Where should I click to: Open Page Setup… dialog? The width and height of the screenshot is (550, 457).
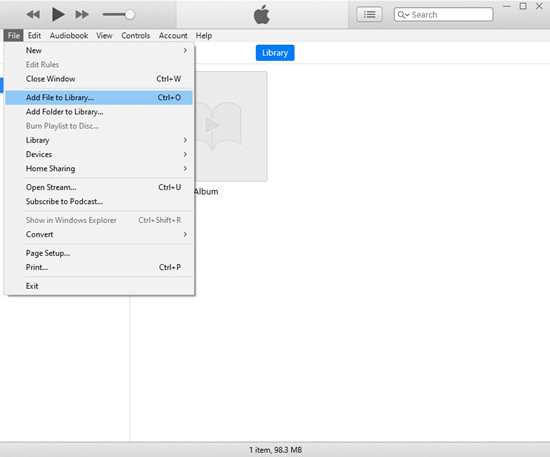coord(99,253)
